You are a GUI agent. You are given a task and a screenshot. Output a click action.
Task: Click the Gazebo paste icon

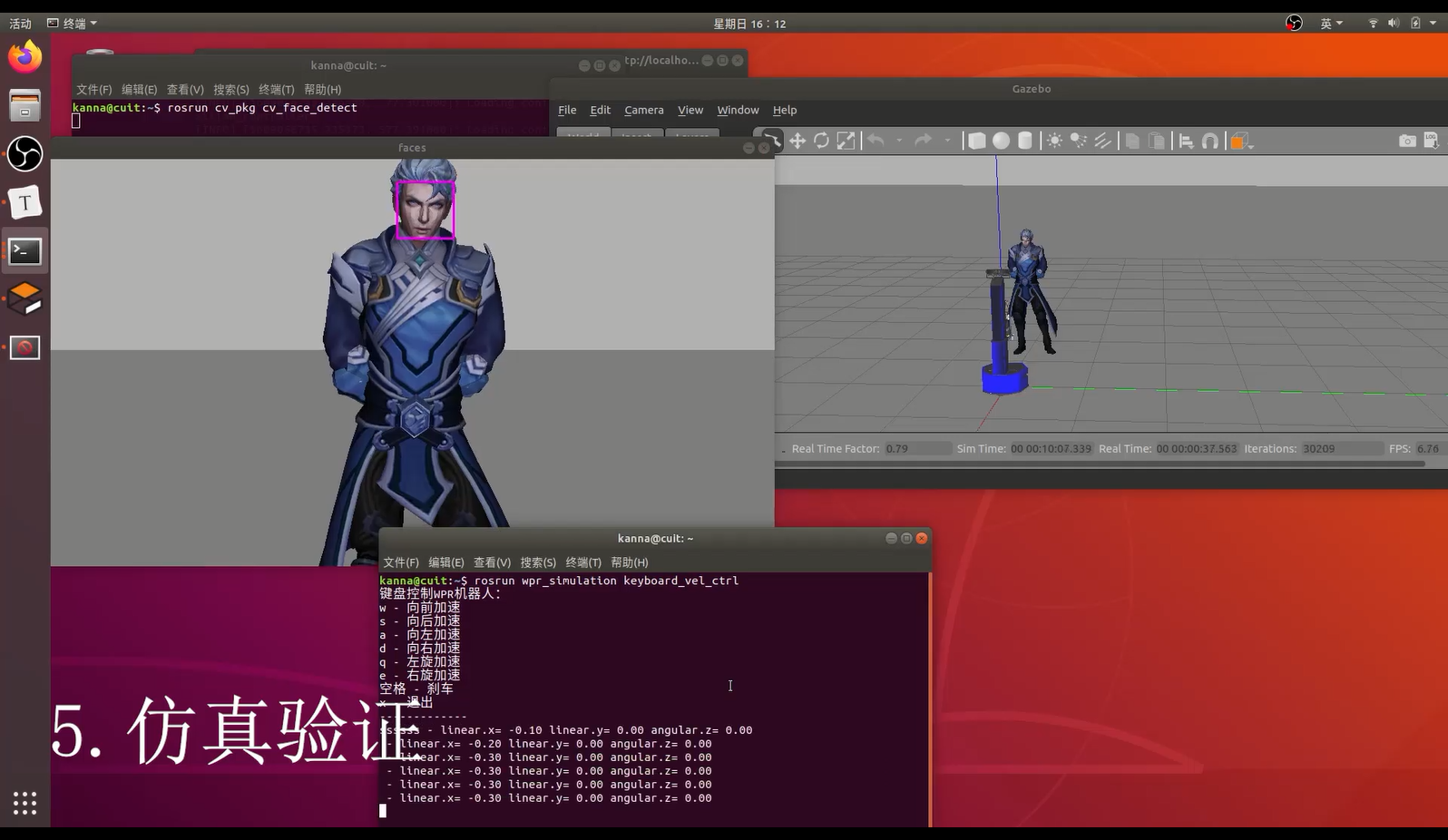1157,141
